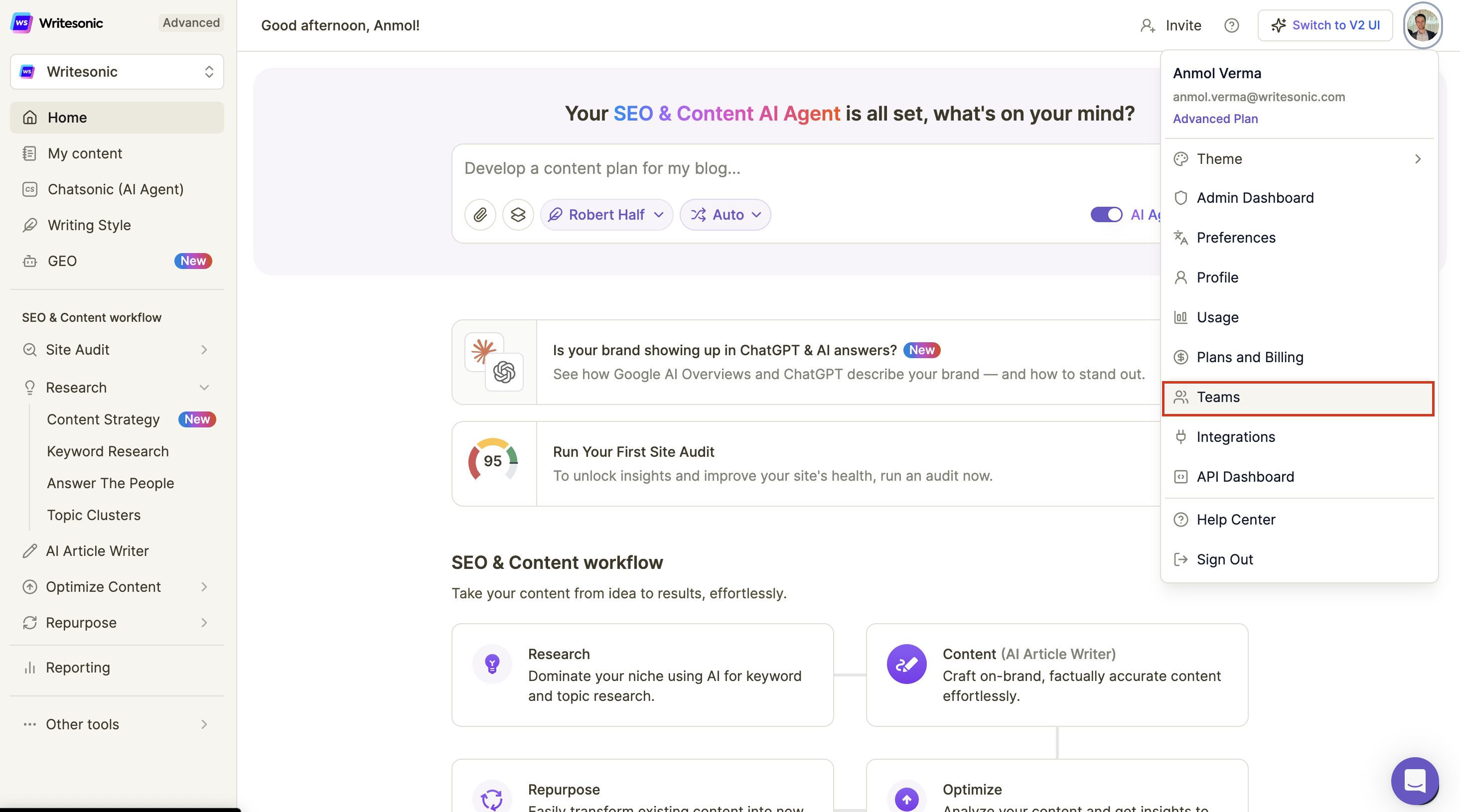Open the Robert Half writing style dropdown
Image resolution: width=1460 pixels, height=812 pixels.
tap(606, 215)
